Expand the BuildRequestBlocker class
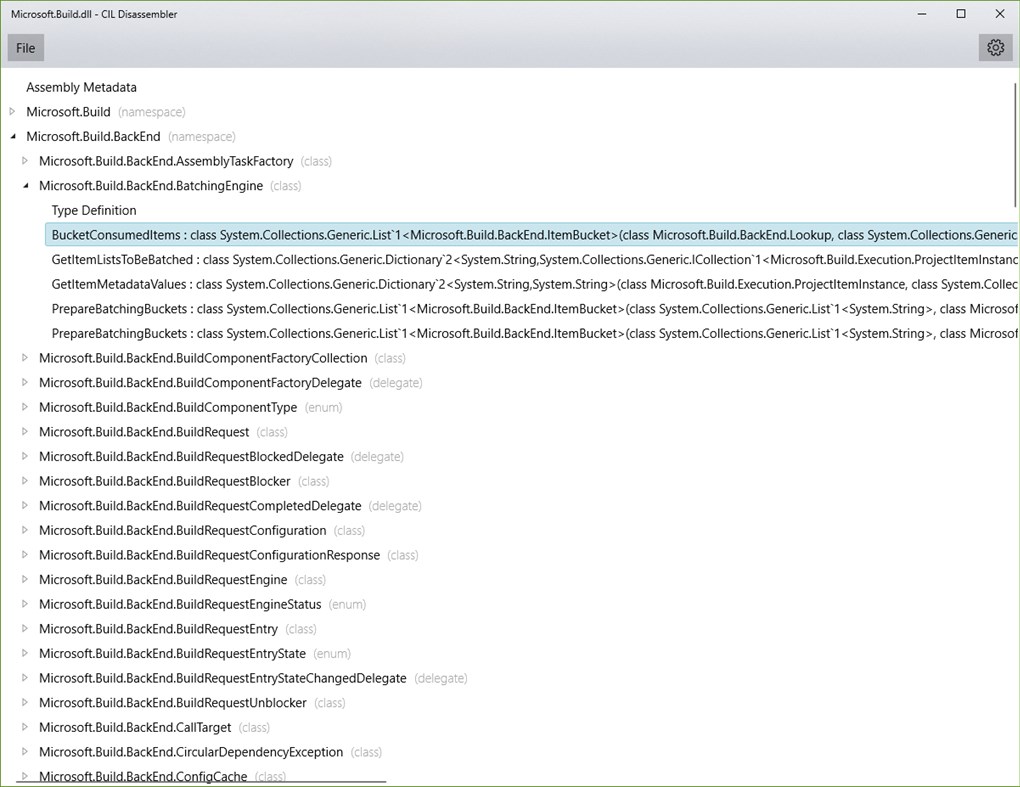Image resolution: width=1020 pixels, height=787 pixels. pos(25,481)
